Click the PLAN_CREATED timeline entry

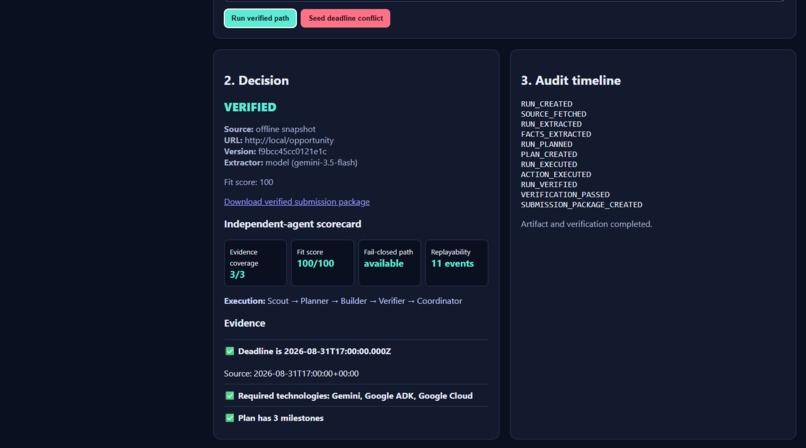point(549,154)
